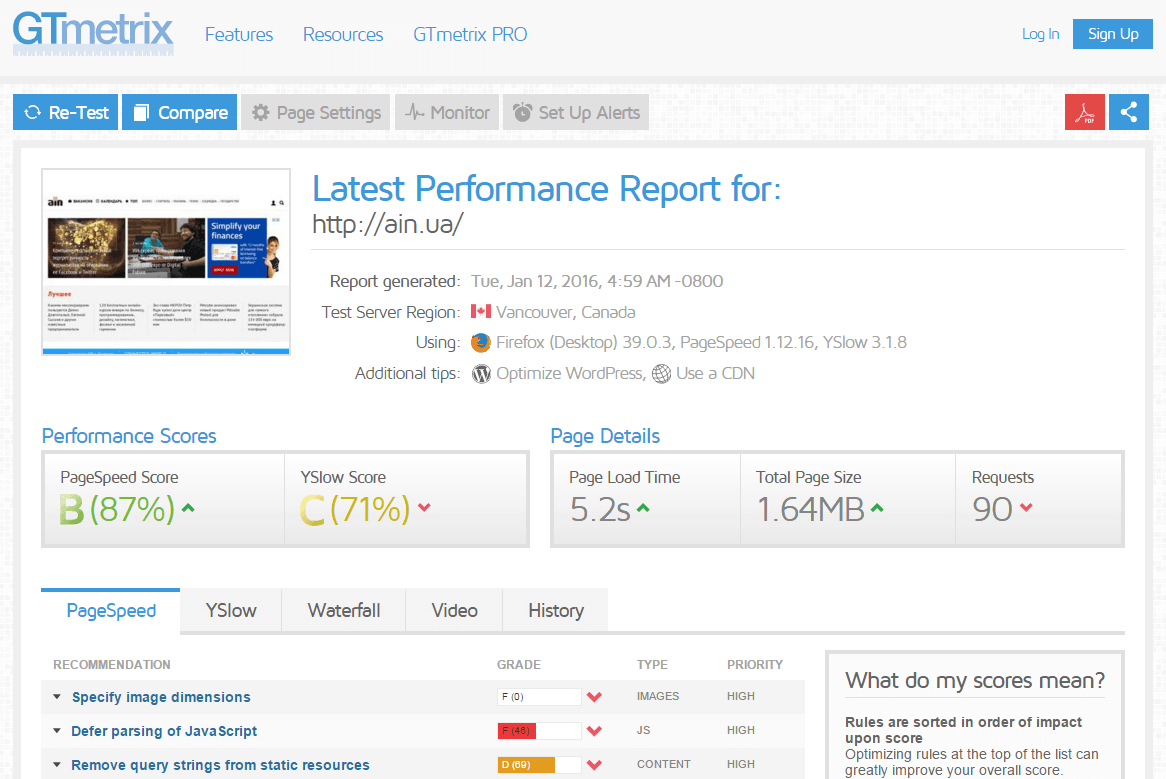Click green arrow beside Page Load Time
The height and width of the screenshot is (779, 1166).
(643, 508)
